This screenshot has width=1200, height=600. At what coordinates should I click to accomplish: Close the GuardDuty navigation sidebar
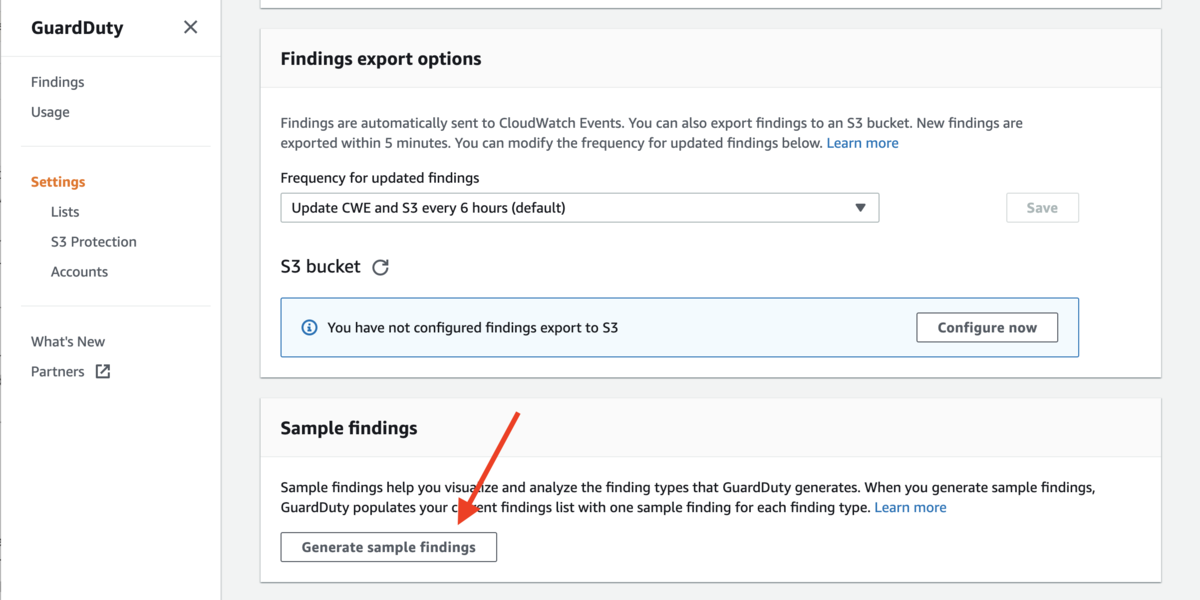click(x=190, y=28)
